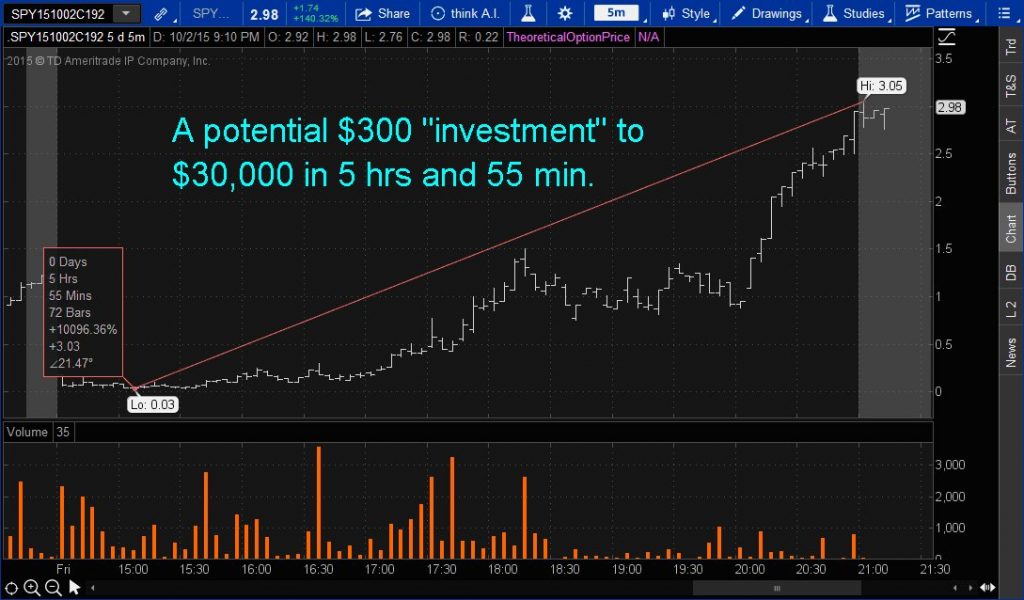Select the pointer cursor tool
This screenshot has height=600, width=1024.
(74, 588)
